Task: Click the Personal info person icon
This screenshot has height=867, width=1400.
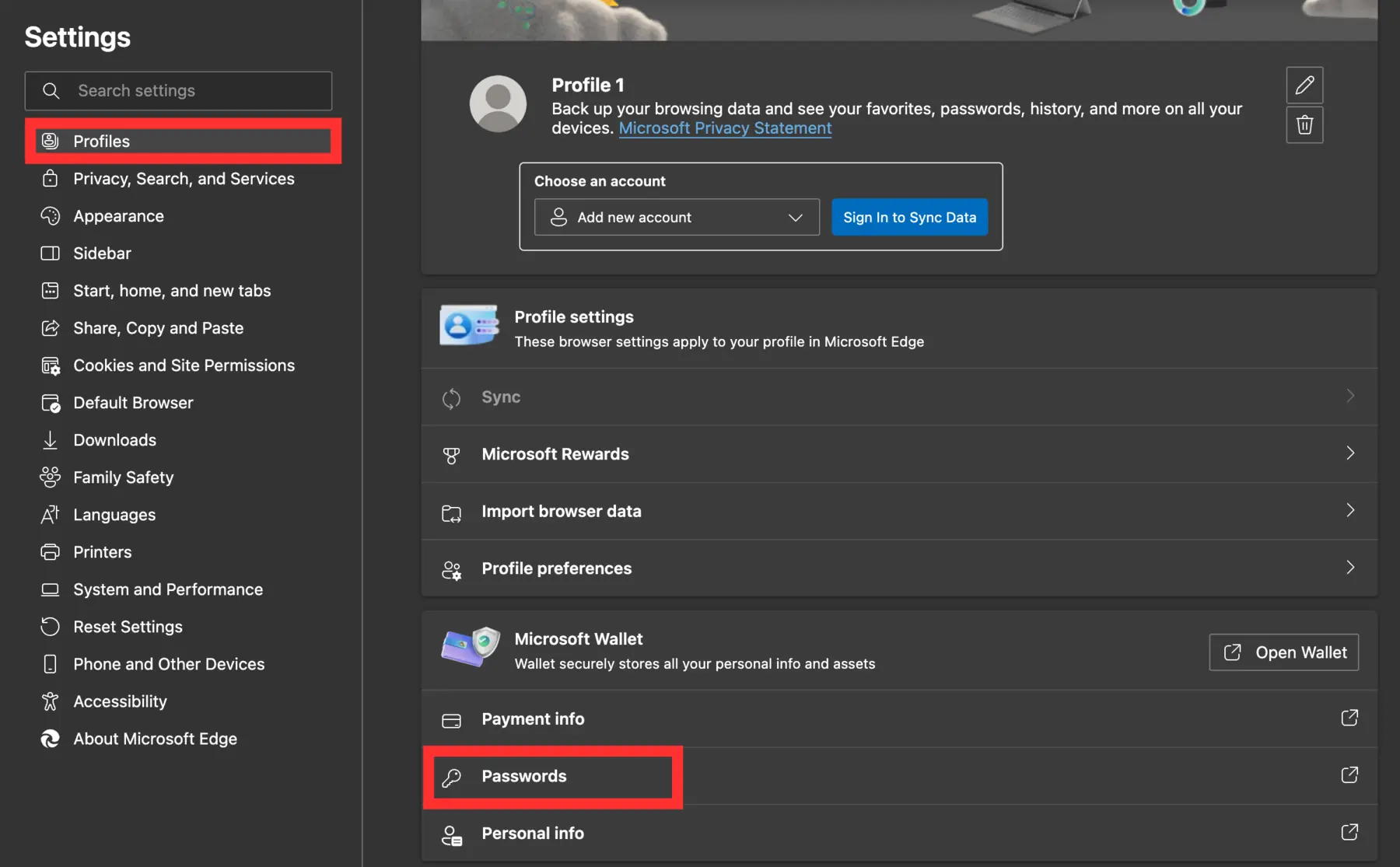Action: click(451, 836)
